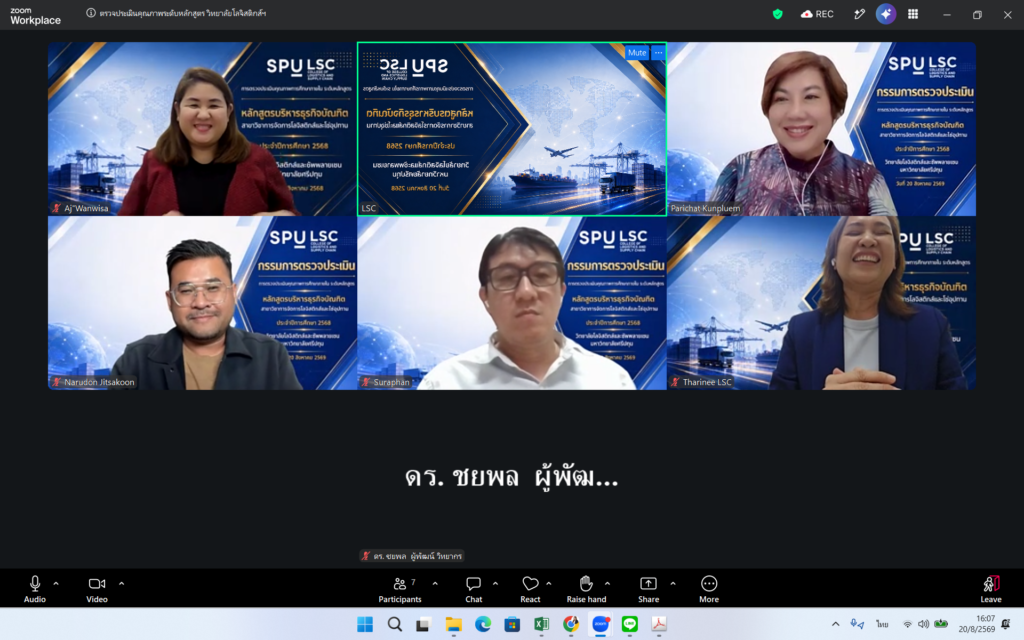Open the Windows Start menu
Viewport: 1024px width, 640px height.
coord(365,624)
